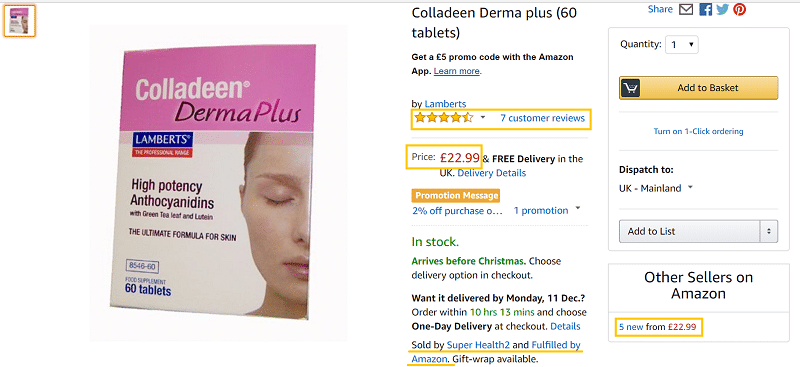The width and height of the screenshot is (800, 367).
Task: Open the Add to List split arrow
Action: (x=769, y=231)
